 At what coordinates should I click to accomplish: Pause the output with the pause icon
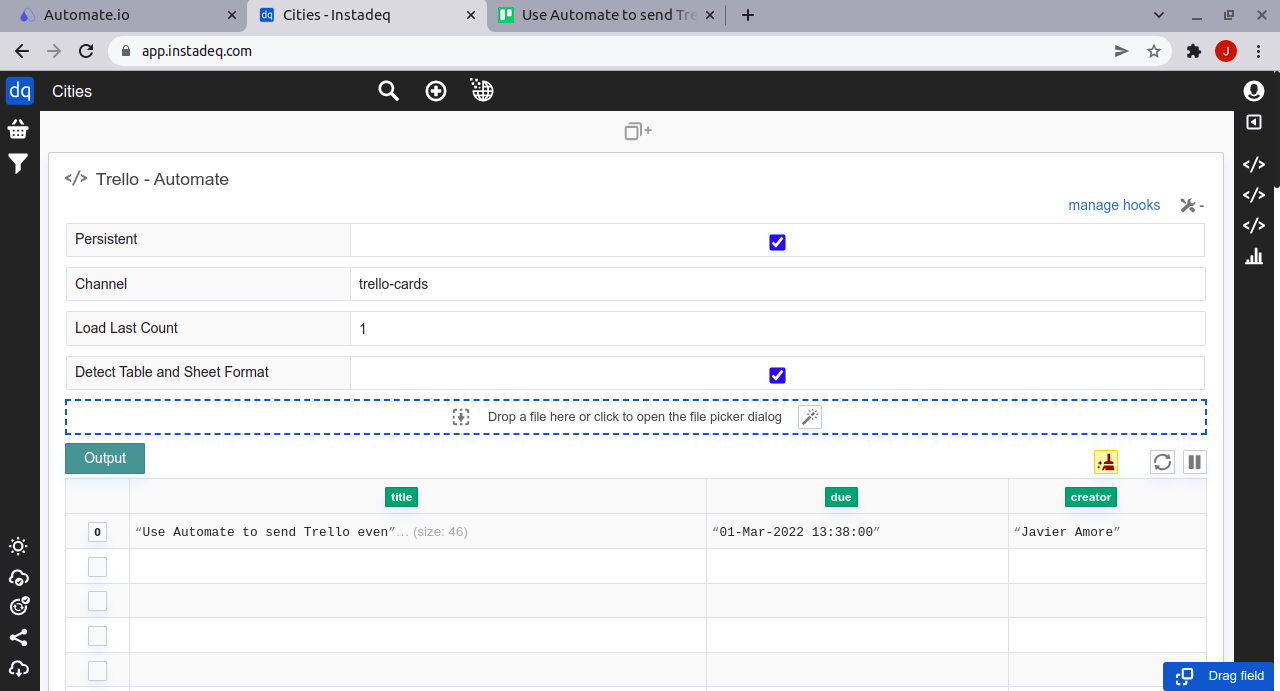(x=1195, y=461)
